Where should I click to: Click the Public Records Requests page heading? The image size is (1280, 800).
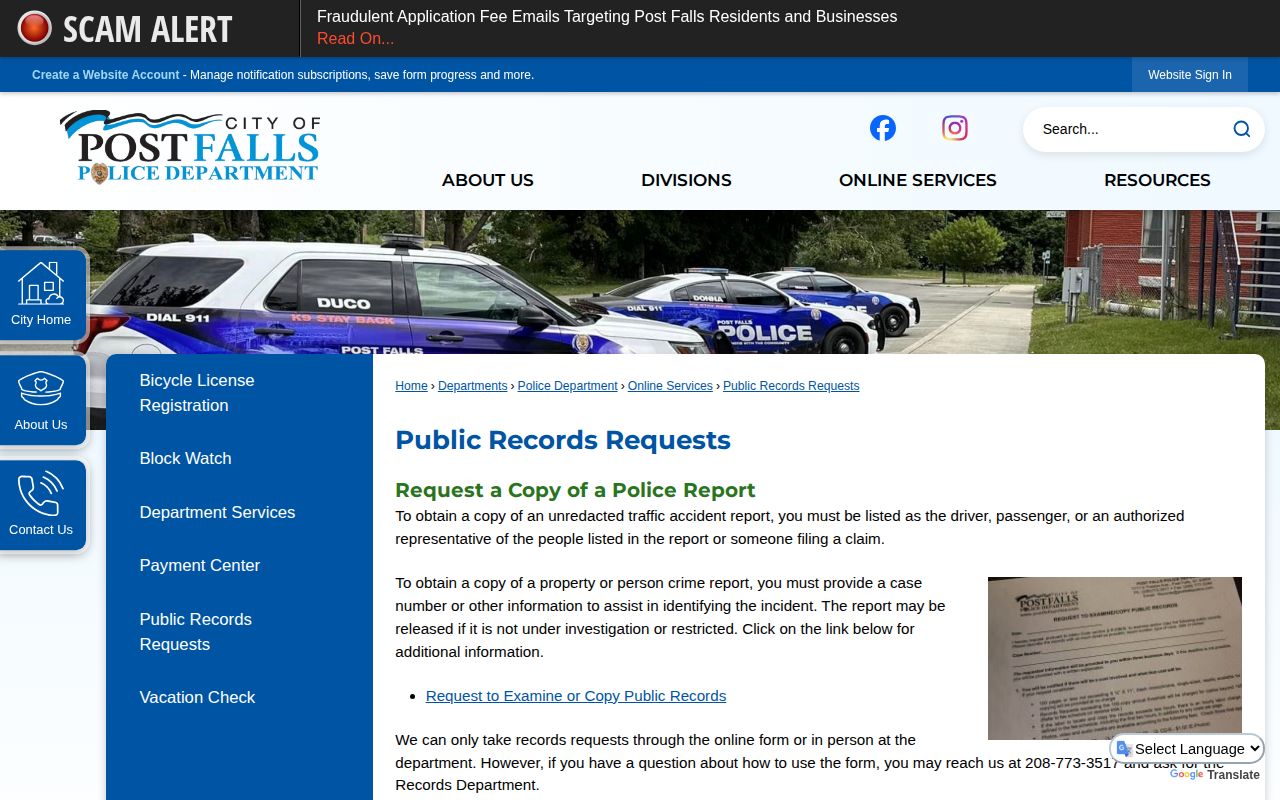[x=563, y=440]
